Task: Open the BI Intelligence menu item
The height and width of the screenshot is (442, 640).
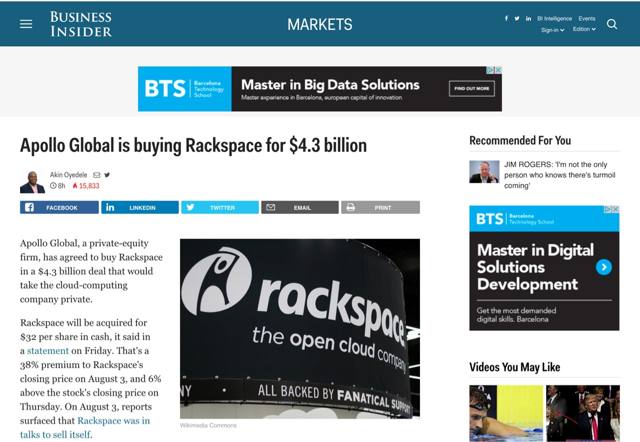Action: pos(553,18)
